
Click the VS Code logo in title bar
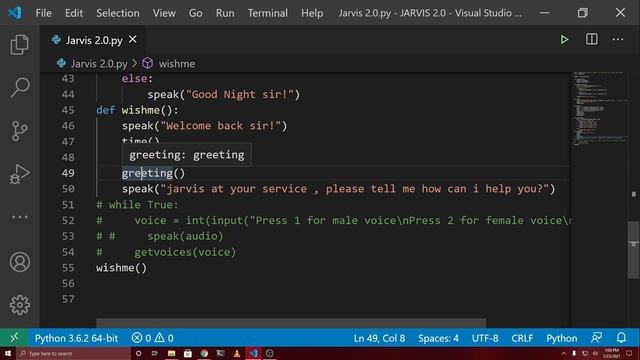pos(15,13)
